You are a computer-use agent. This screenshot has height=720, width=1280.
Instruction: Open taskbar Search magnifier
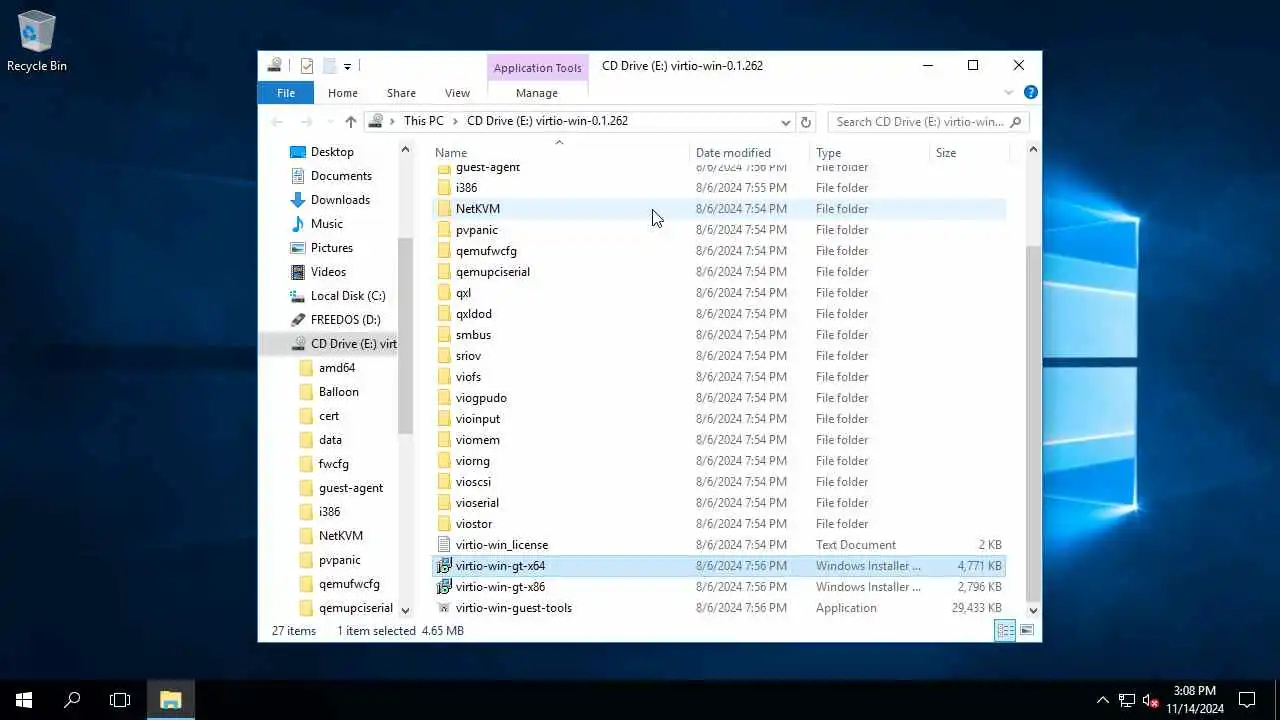[x=72, y=700]
